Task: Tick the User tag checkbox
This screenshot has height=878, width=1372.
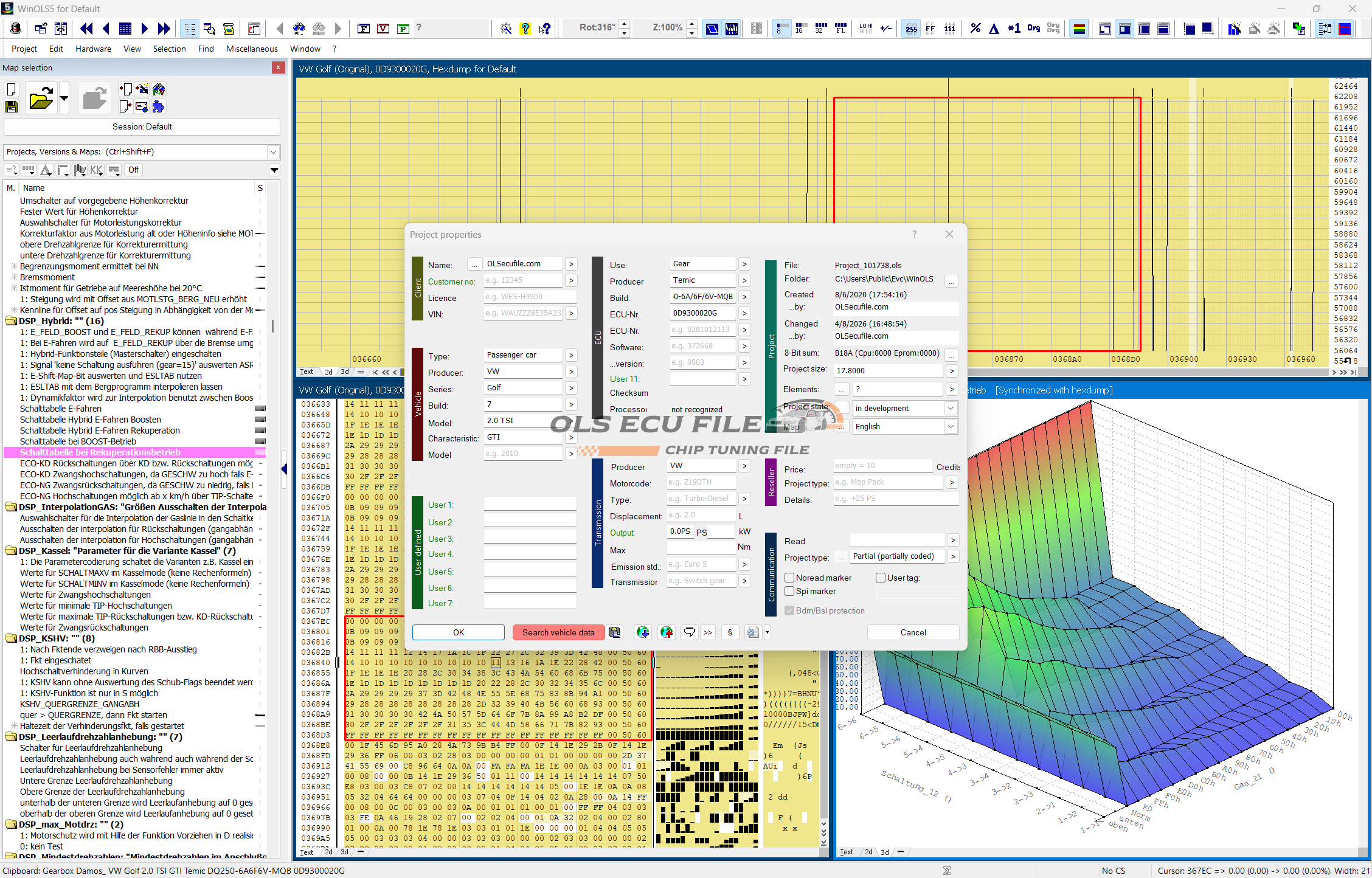Action: click(881, 578)
